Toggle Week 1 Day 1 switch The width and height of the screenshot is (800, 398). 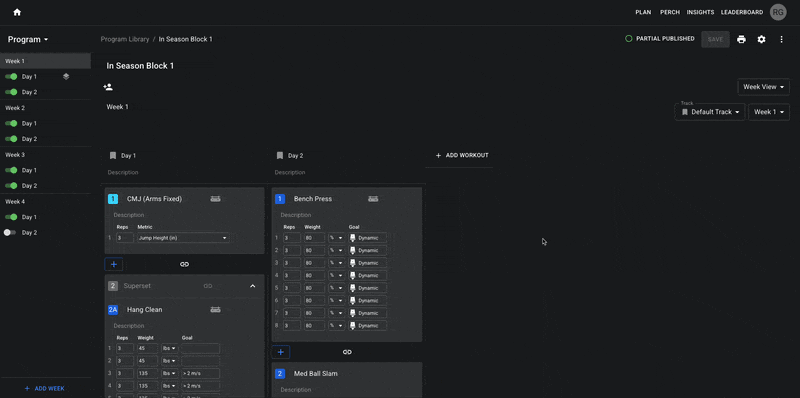[x=11, y=77]
